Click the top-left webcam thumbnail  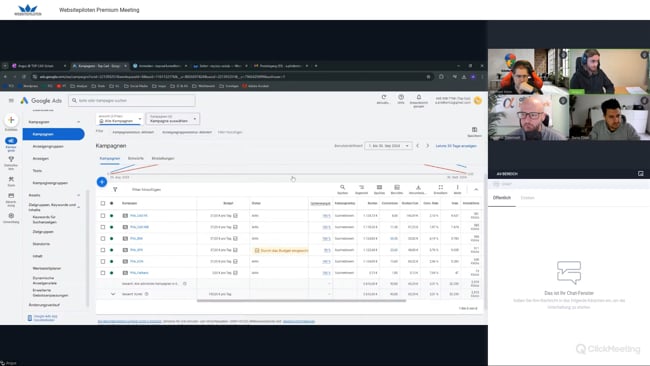click(528, 71)
